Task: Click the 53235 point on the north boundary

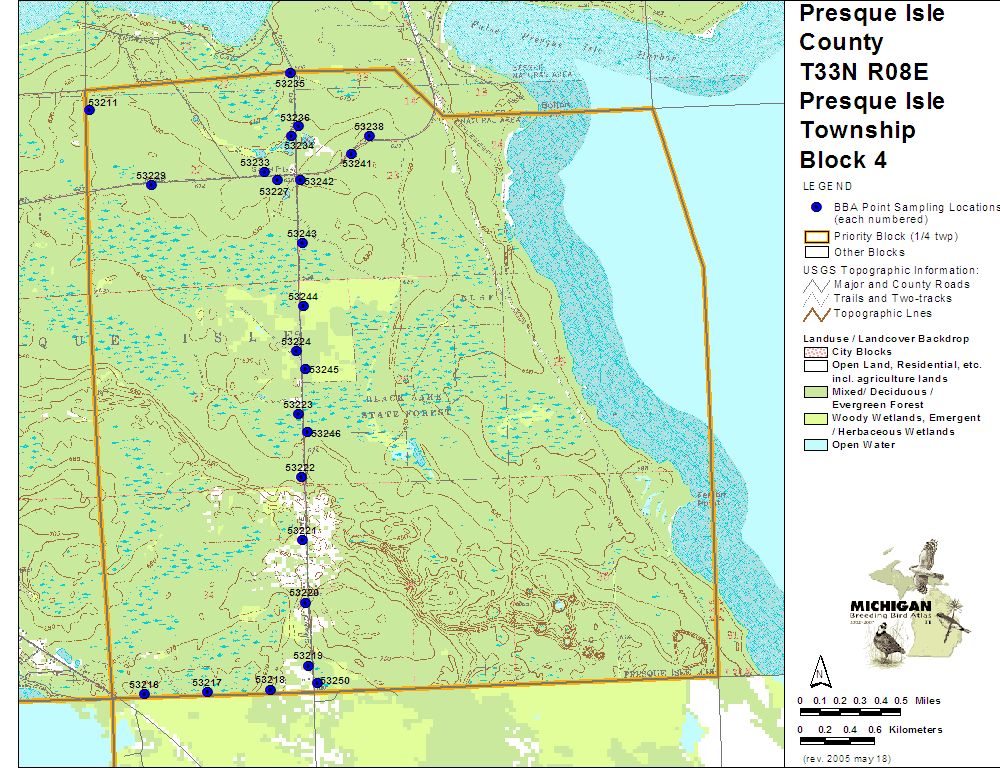Action: point(290,73)
